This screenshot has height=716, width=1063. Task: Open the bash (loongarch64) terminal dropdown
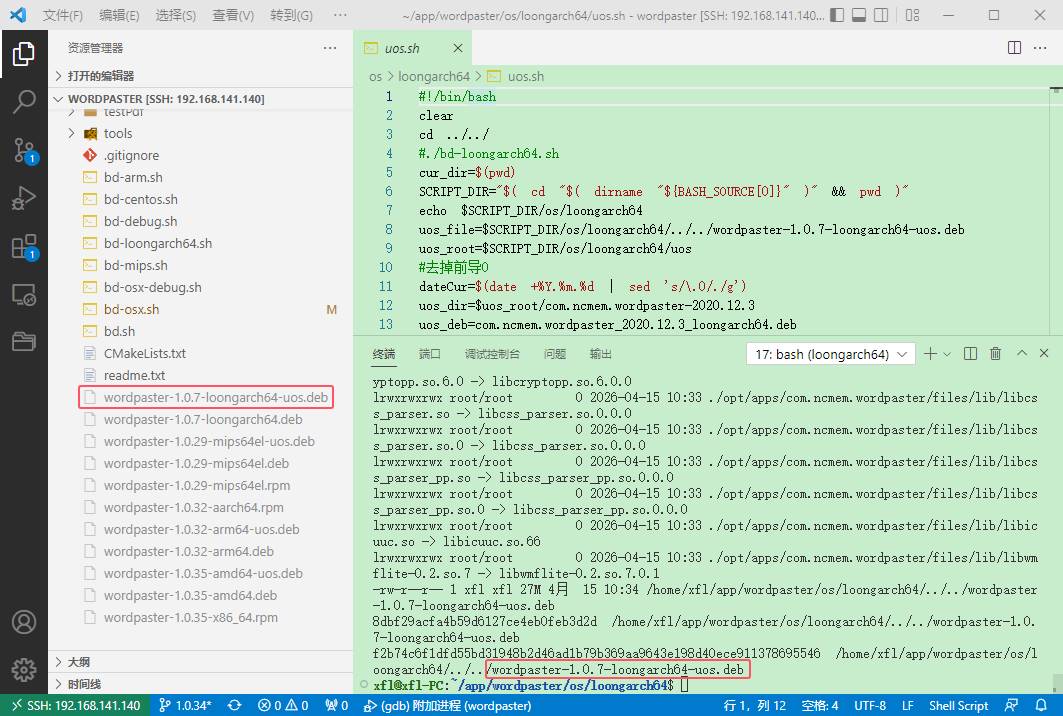[830, 354]
